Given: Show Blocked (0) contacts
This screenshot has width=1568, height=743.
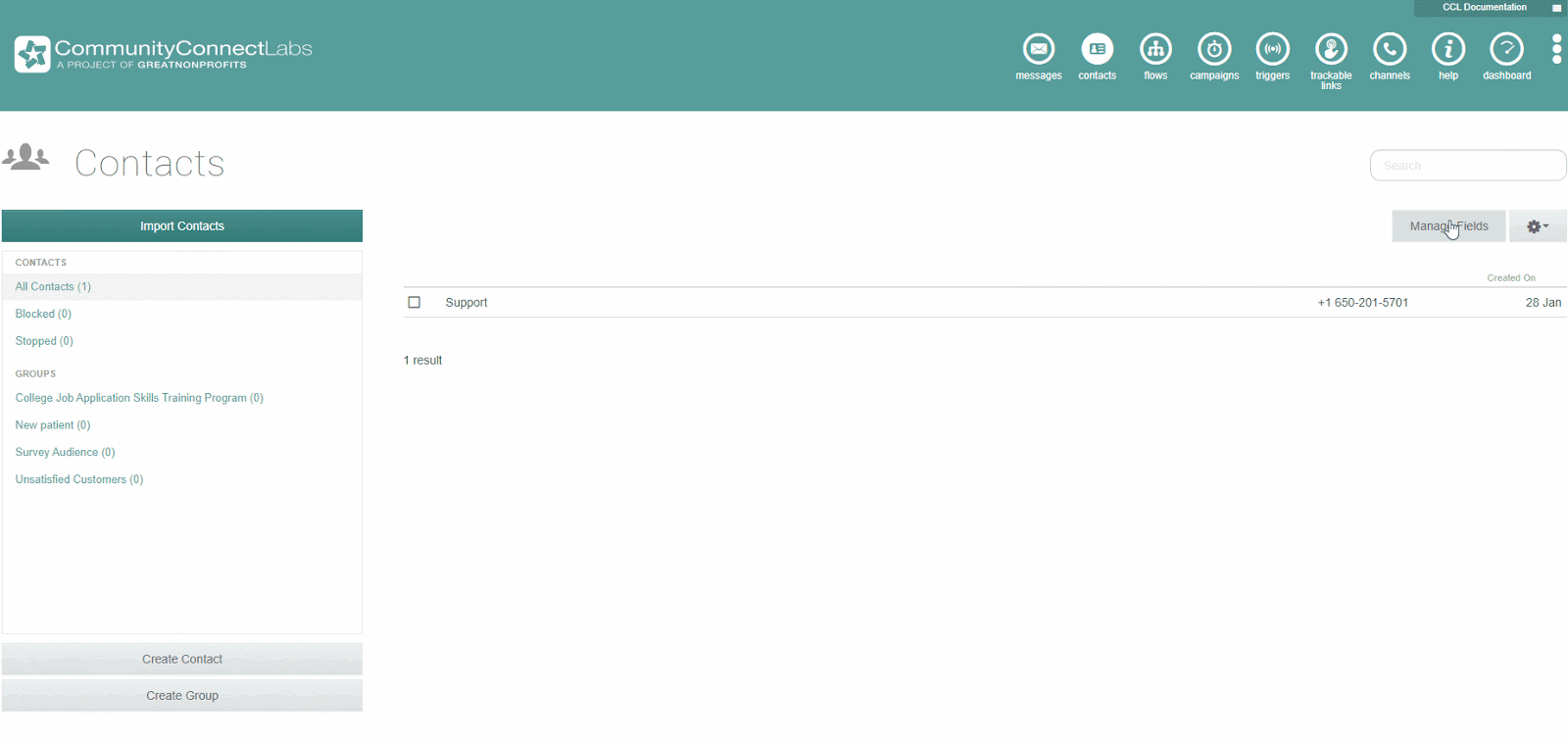Looking at the screenshot, I should pos(43,314).
